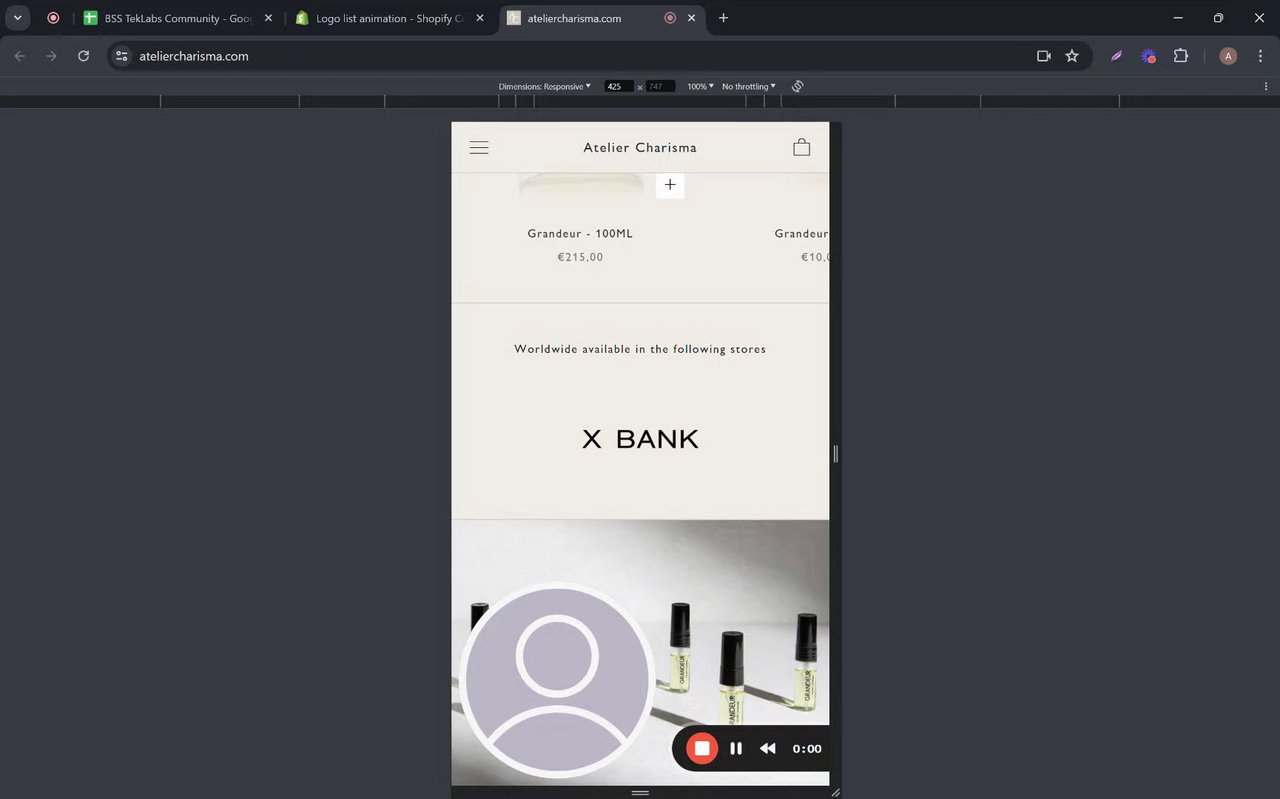Open the hamburger menu on Atelier Charisma site
The image size is (1280, 799).
click(479, 147)
